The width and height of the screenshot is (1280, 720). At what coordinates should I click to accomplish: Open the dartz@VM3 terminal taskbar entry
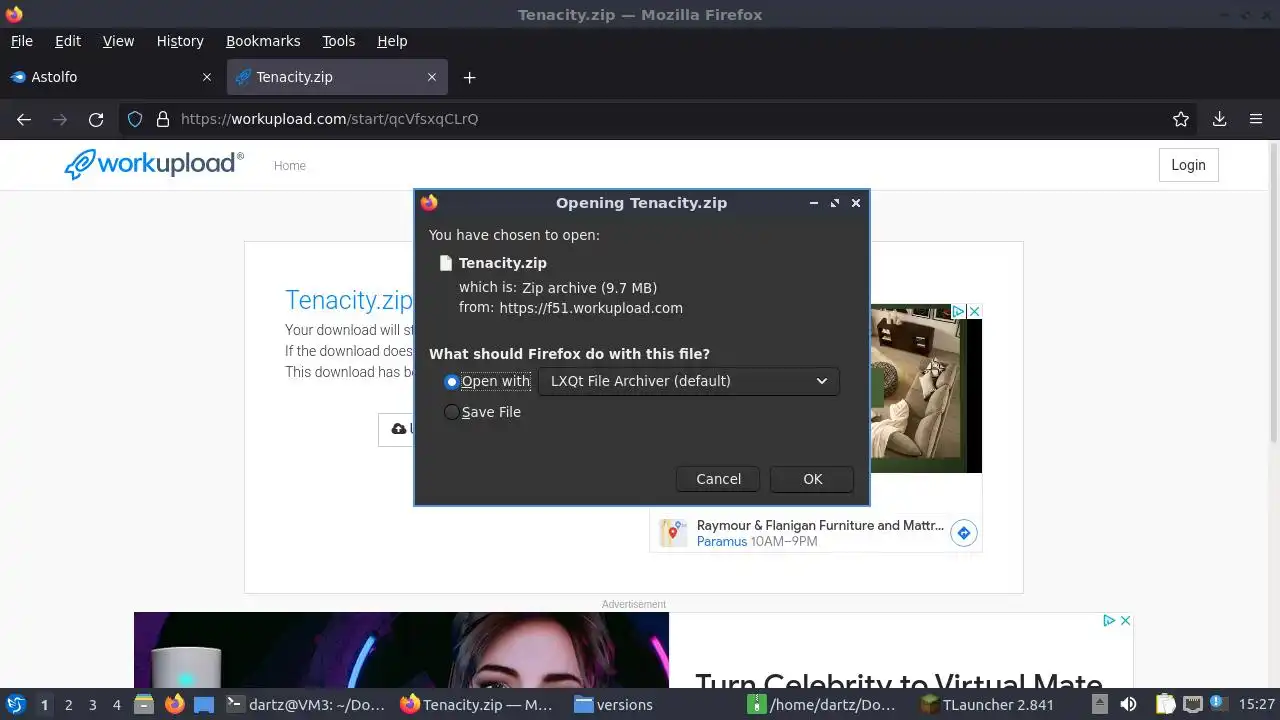click(x=306, y=704)
